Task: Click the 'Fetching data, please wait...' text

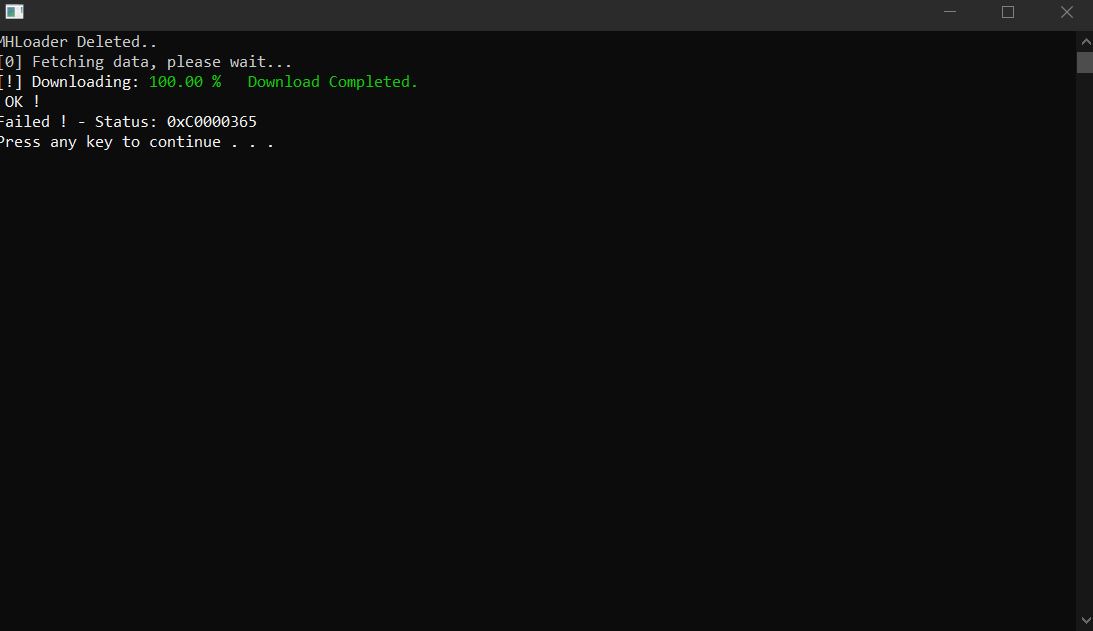Action: (x=162, y=62)
